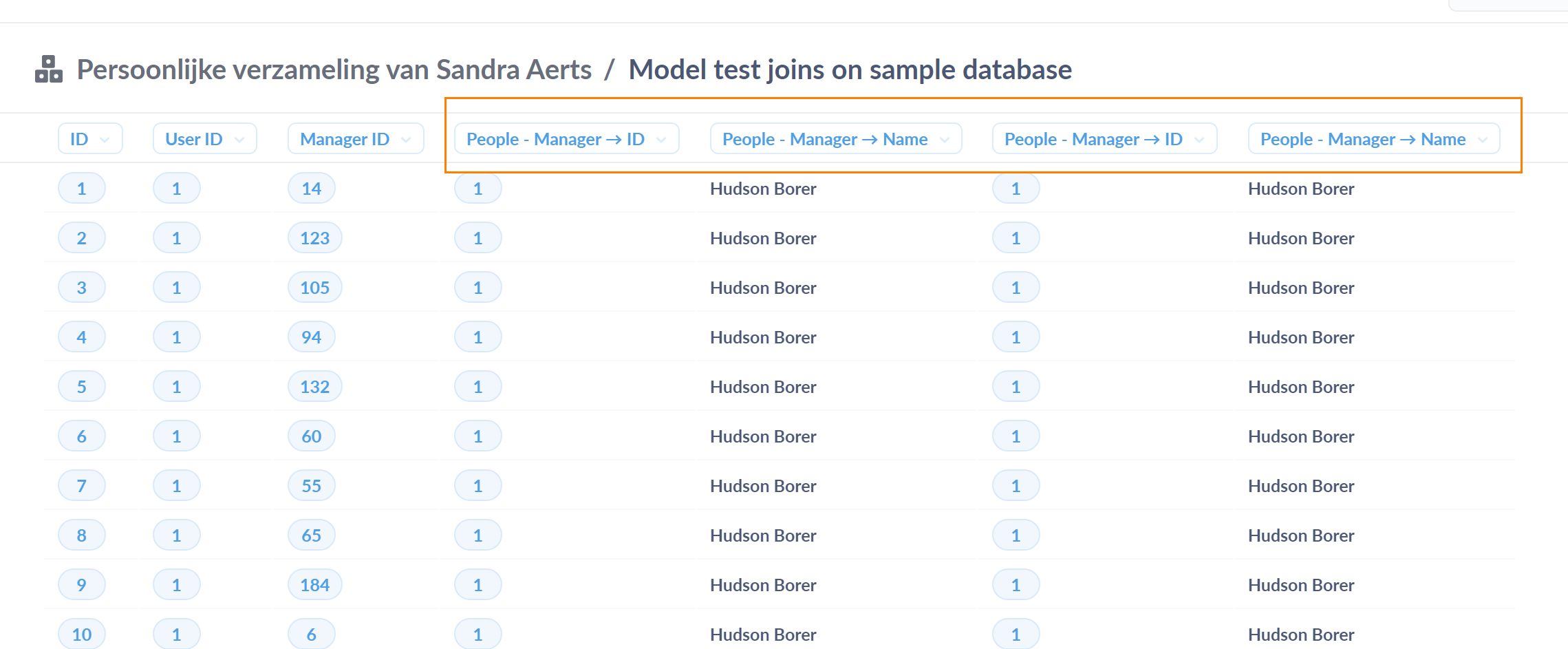Open the Manager ID column header menu
Image resolution: width=1568 pixels, height=649 pixels.
[x=356, y=139]
